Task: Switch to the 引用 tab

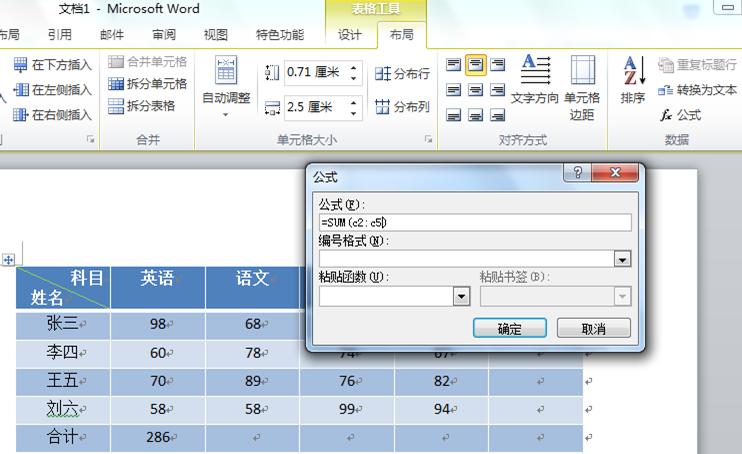Action: 60,35
